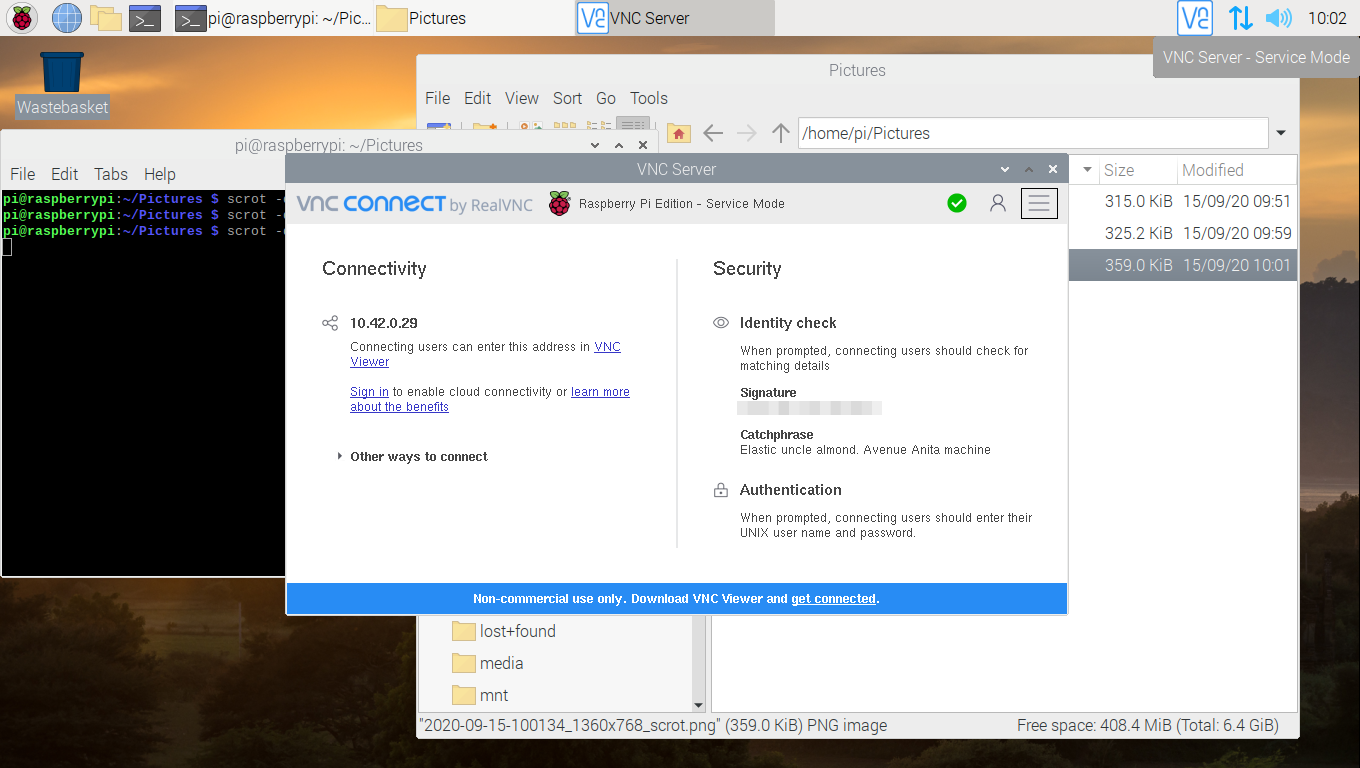Open the File menu in Pictures window
Image resolution: width=1360 pixels, height=768 pixels.
coord(437,98)
